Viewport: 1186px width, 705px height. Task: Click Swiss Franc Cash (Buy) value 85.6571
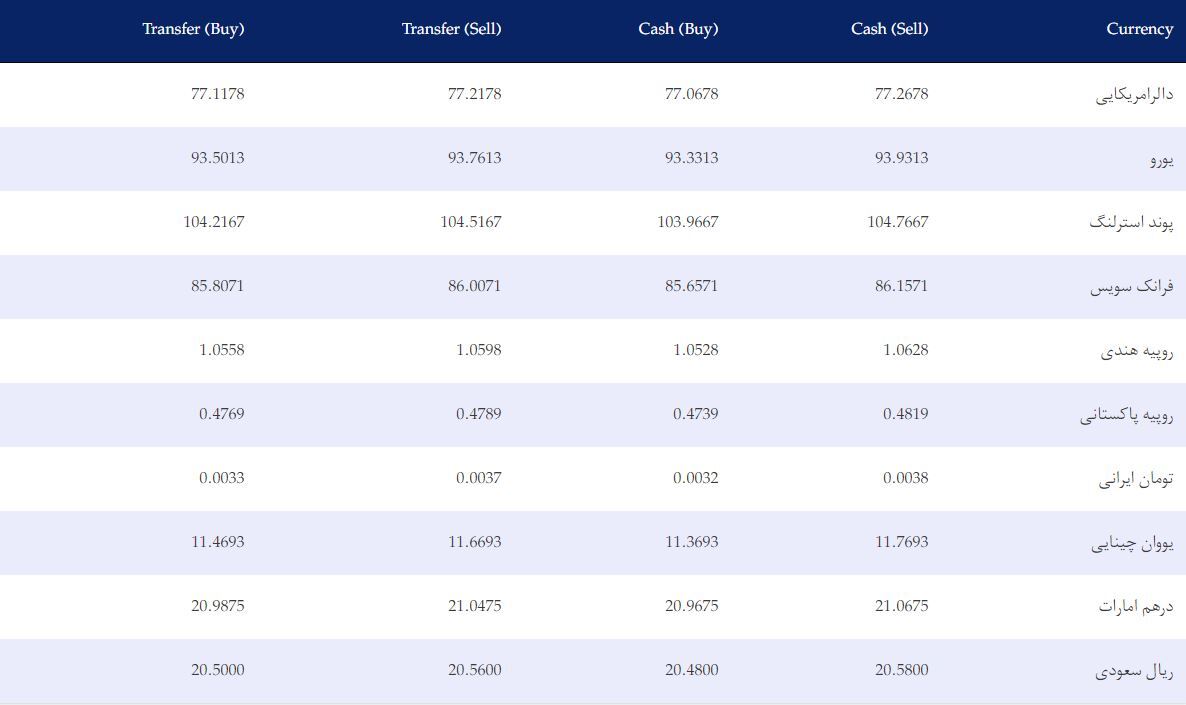coord(691,285)
